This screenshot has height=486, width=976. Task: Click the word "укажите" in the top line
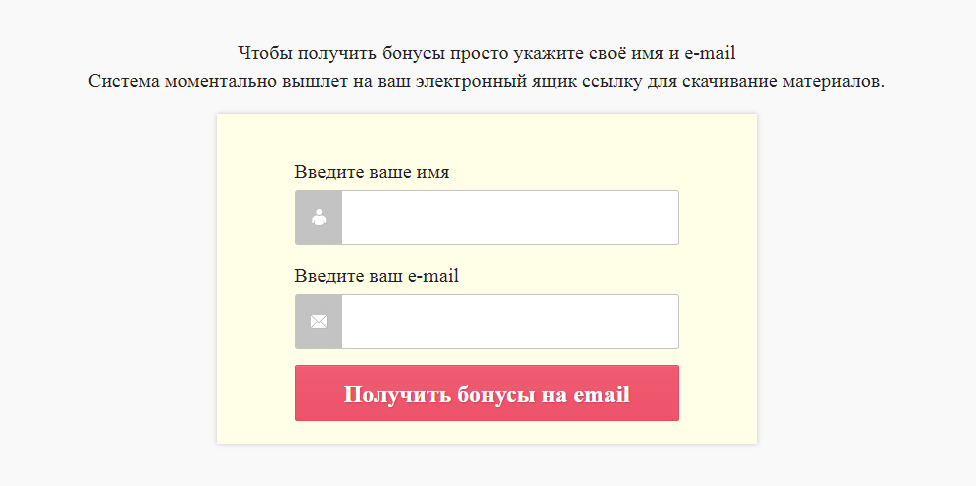point(537,53)
